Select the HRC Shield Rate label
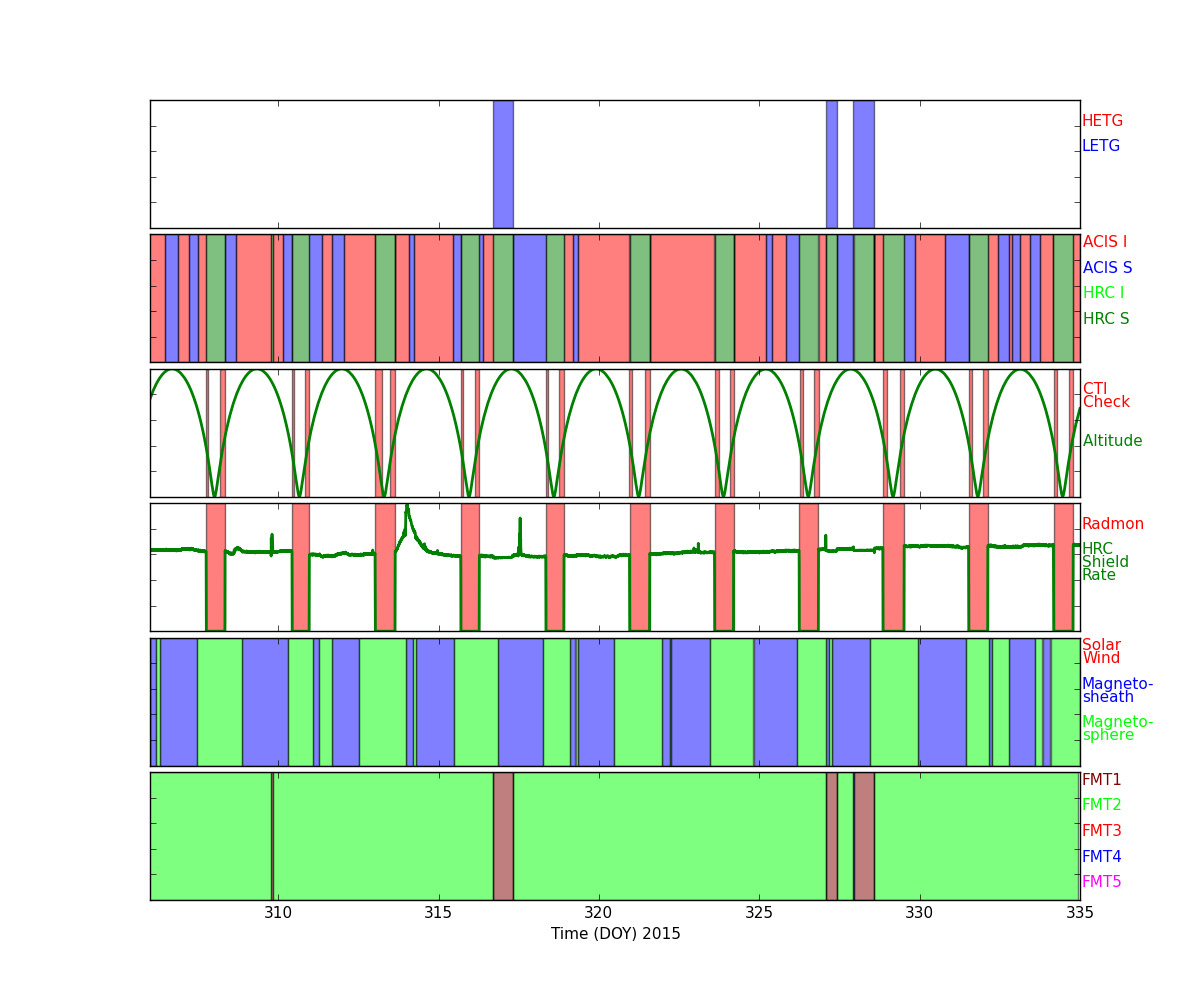Viewport: 1200px width, 1000px height. click(1104, 562)
